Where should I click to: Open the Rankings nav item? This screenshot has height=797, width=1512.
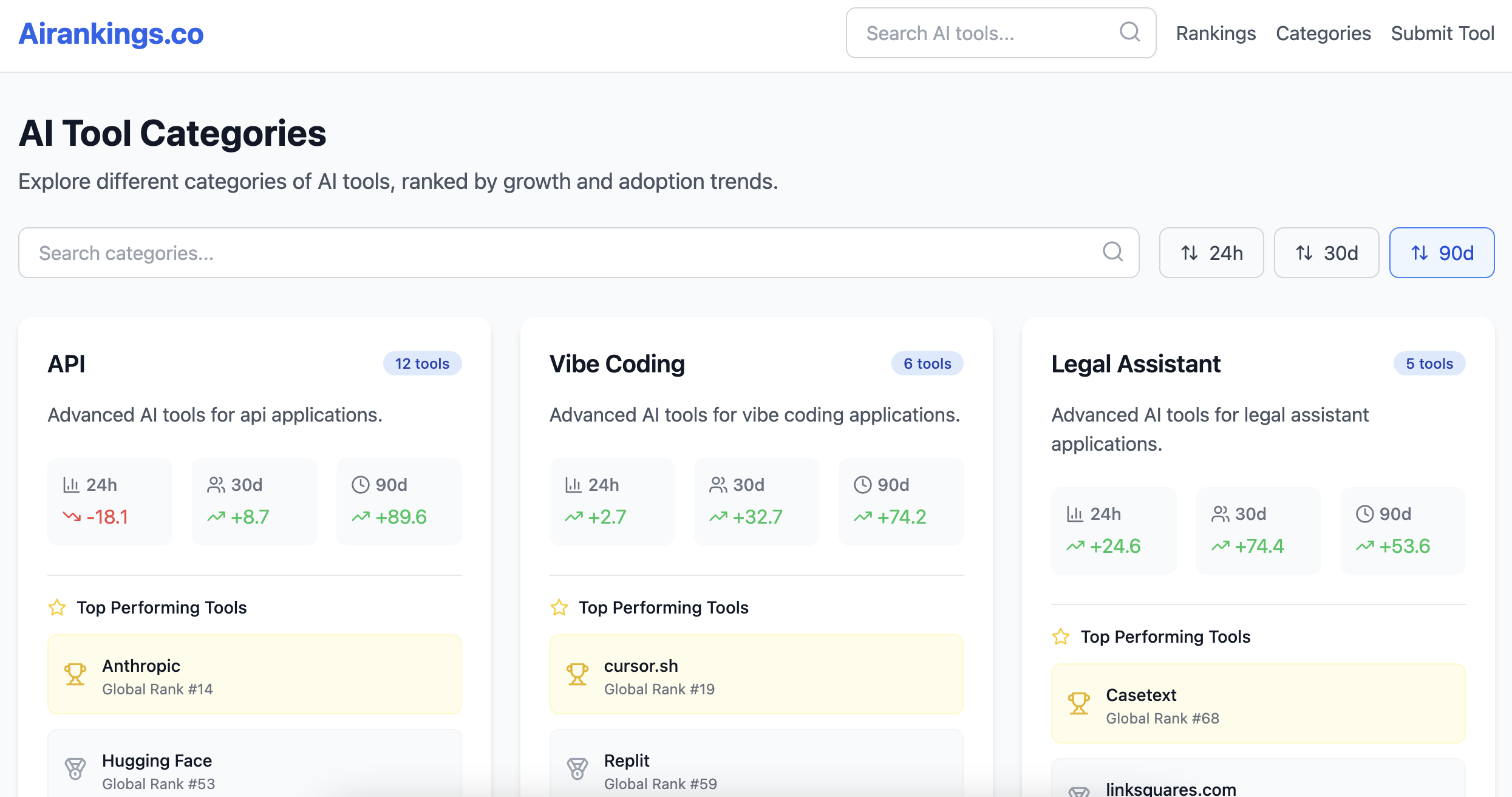[1216, 33]
